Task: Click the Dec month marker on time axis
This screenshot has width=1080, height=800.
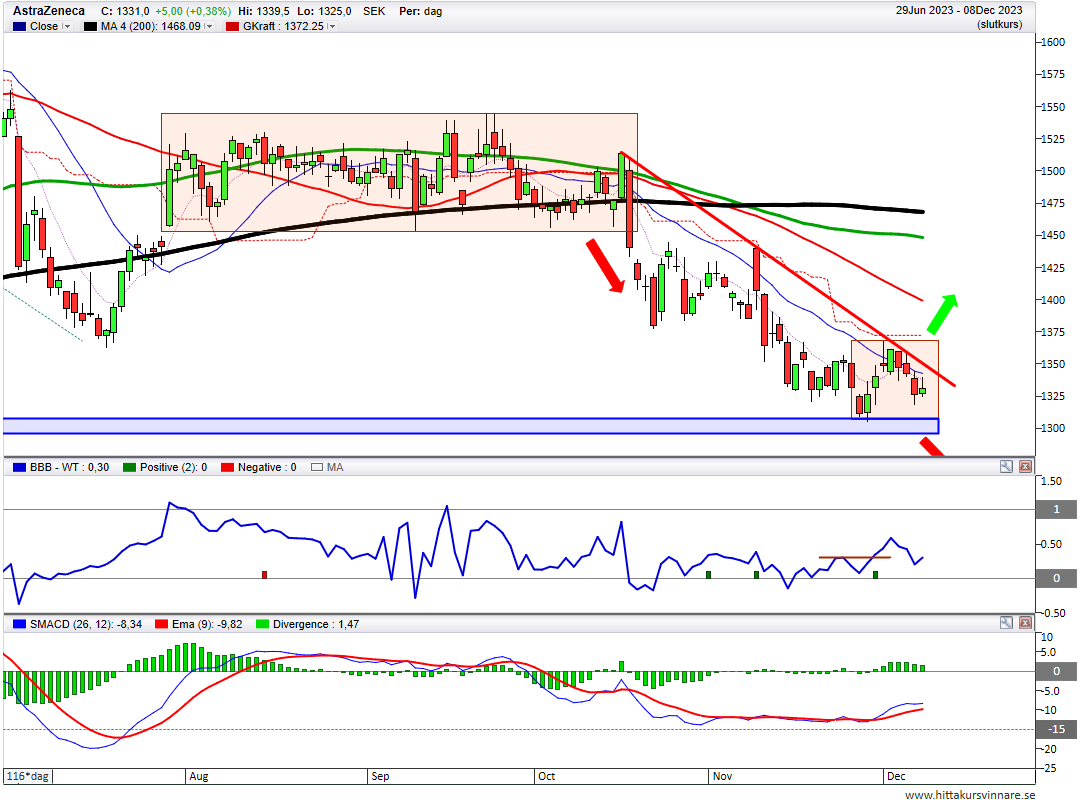Action: [x=896, y=776]
